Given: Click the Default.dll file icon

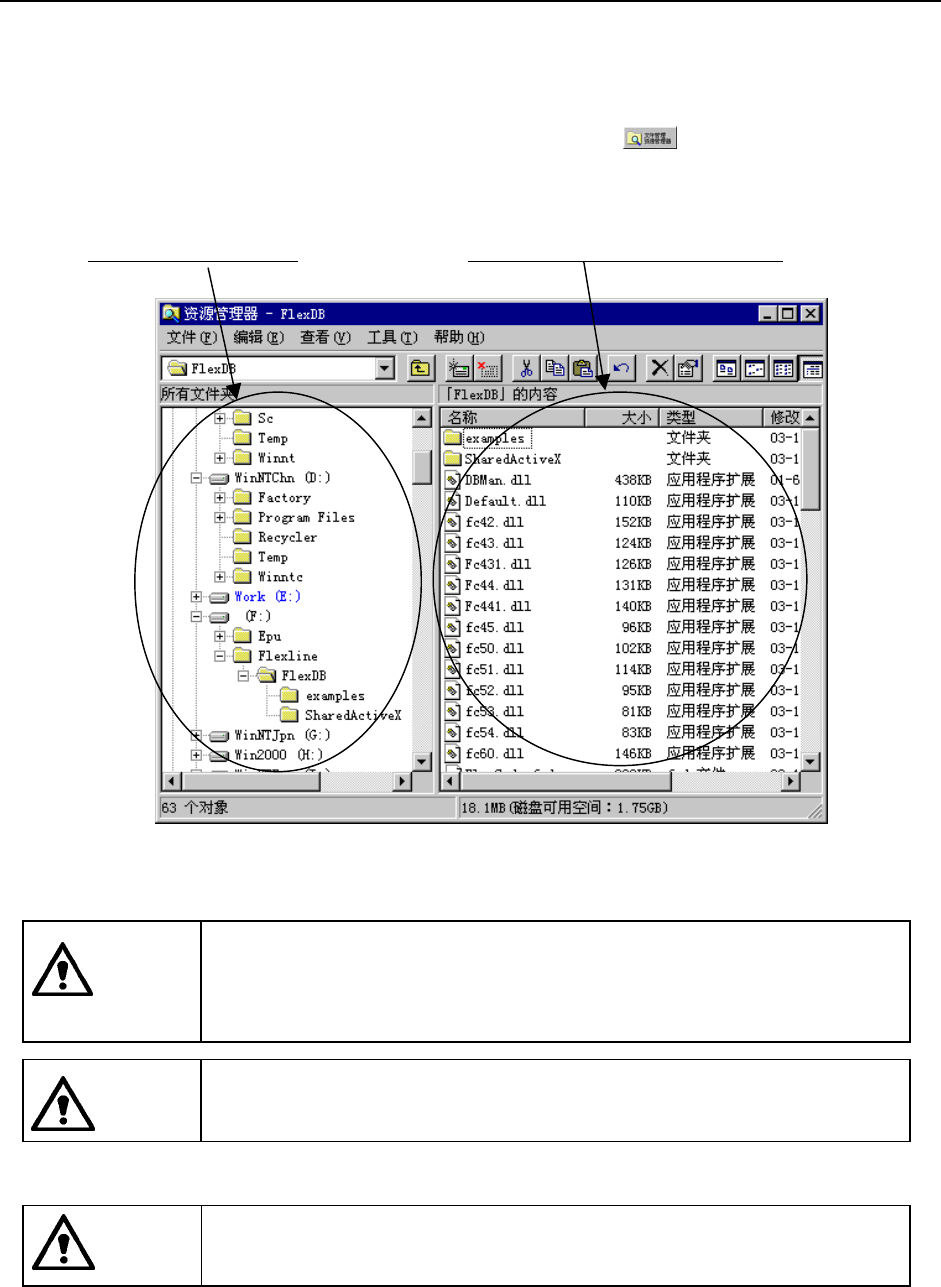Looking at the screenshot, I should [453, 501].
